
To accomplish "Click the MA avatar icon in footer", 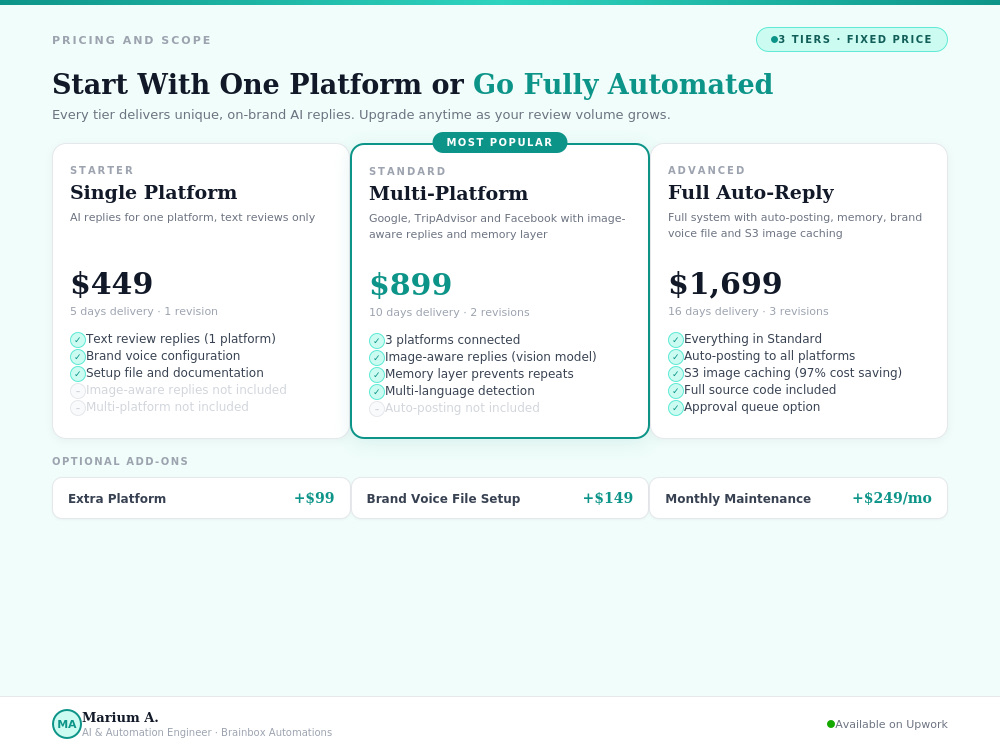I will coord(67,724).
